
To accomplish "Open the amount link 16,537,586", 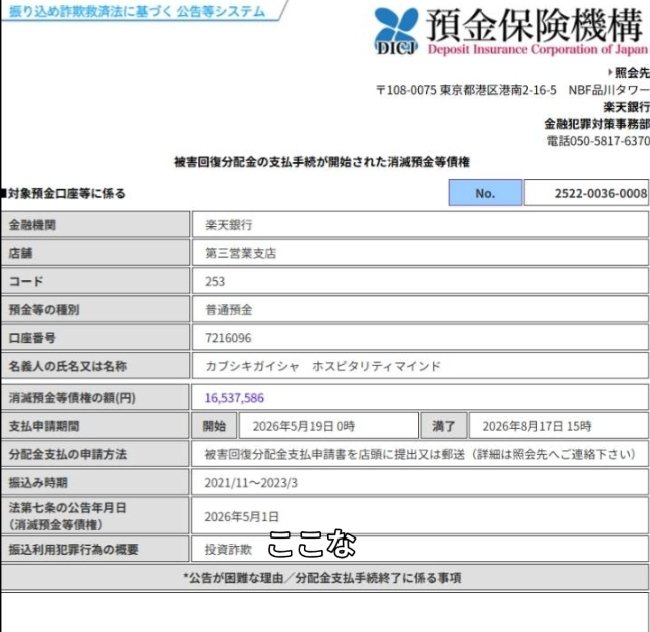I will tap(234, 398).
